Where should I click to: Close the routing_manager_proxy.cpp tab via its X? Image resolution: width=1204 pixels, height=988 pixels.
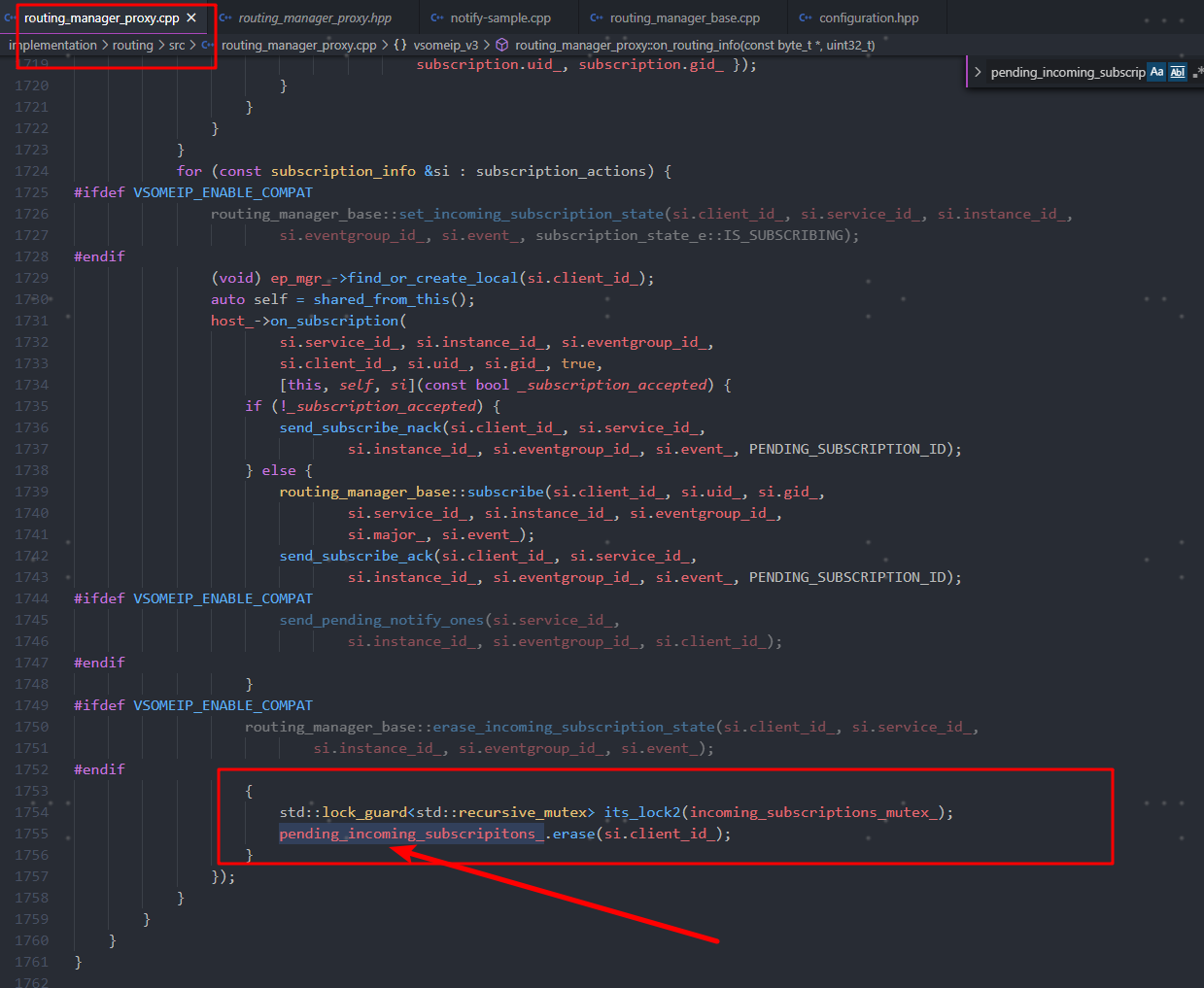pos(190,17)
